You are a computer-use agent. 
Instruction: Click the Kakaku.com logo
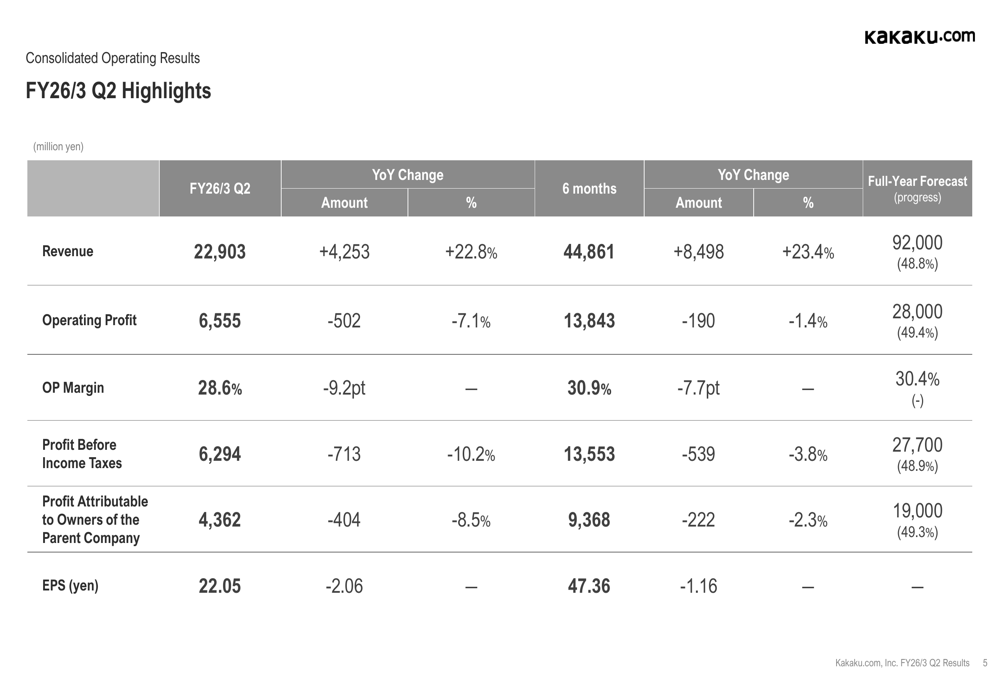click(x=919, y=37)
